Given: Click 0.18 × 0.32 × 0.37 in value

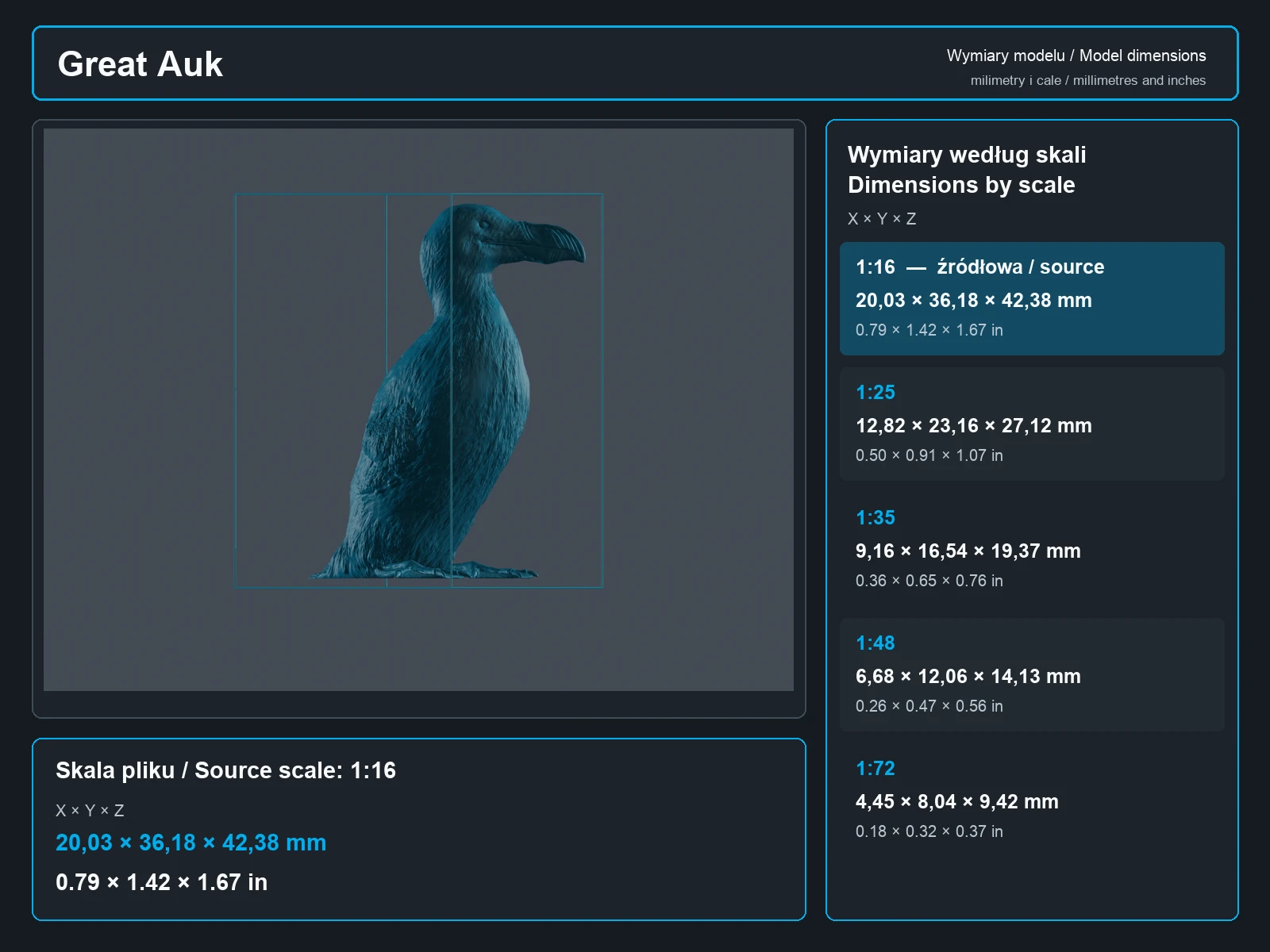Looking at the screenshot, I should [929, 831].
